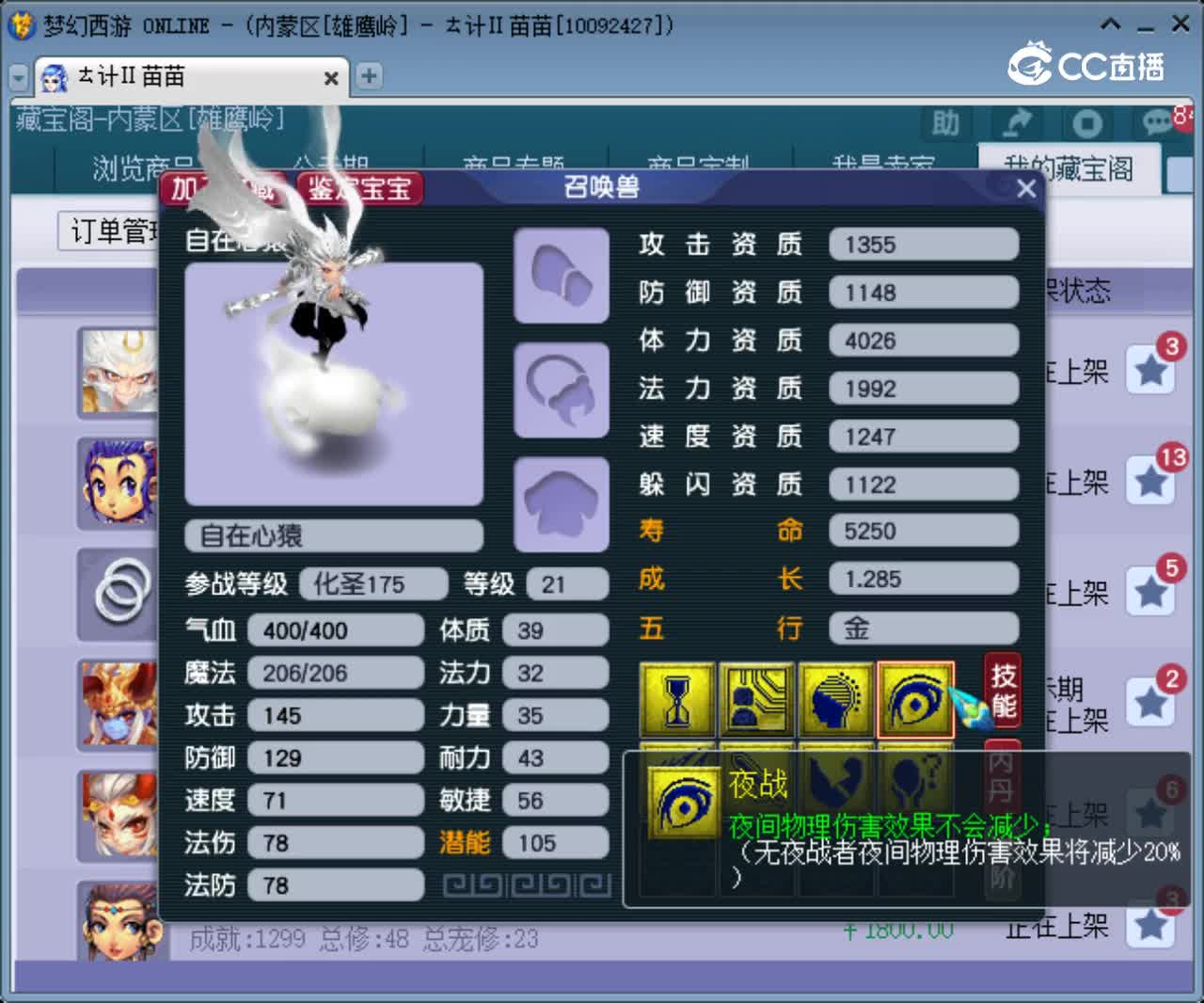Expand the tab list dropdown arrow
Screen dimensions: 1204x1003
pyautogui.click(x=19, y=78)
